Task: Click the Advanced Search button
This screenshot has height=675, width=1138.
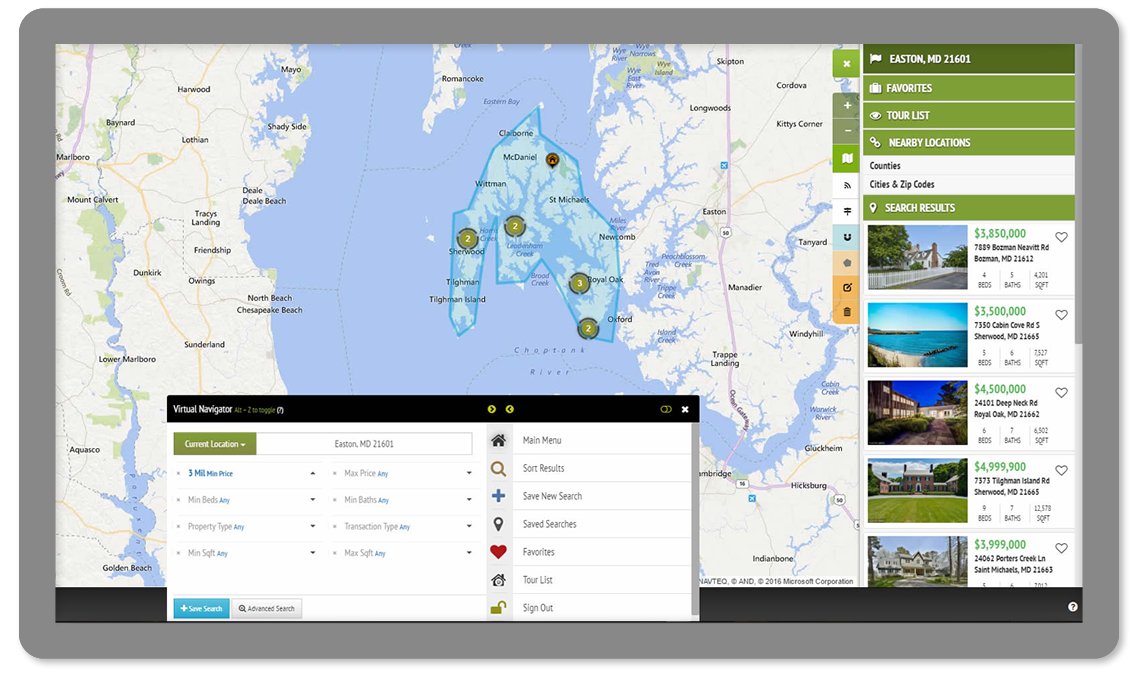Action: [x=266, y=608]
